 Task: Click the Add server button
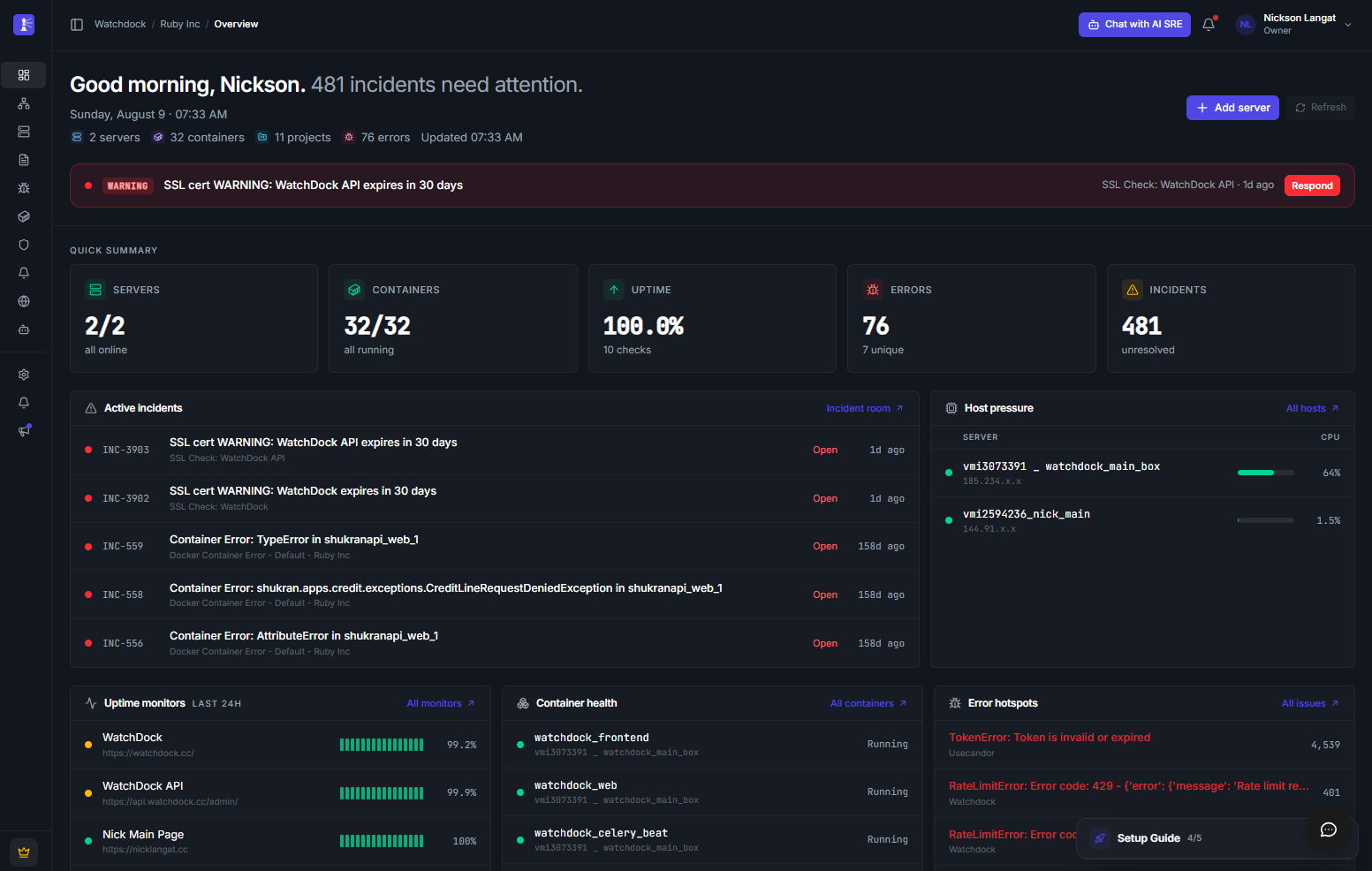coord(1232,108)
